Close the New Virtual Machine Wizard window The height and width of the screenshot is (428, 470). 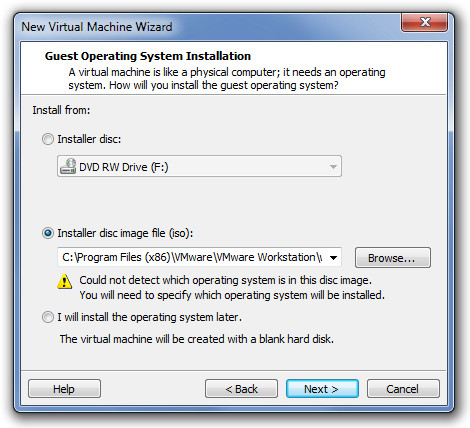pyautogui.click(x=424, y=22)
